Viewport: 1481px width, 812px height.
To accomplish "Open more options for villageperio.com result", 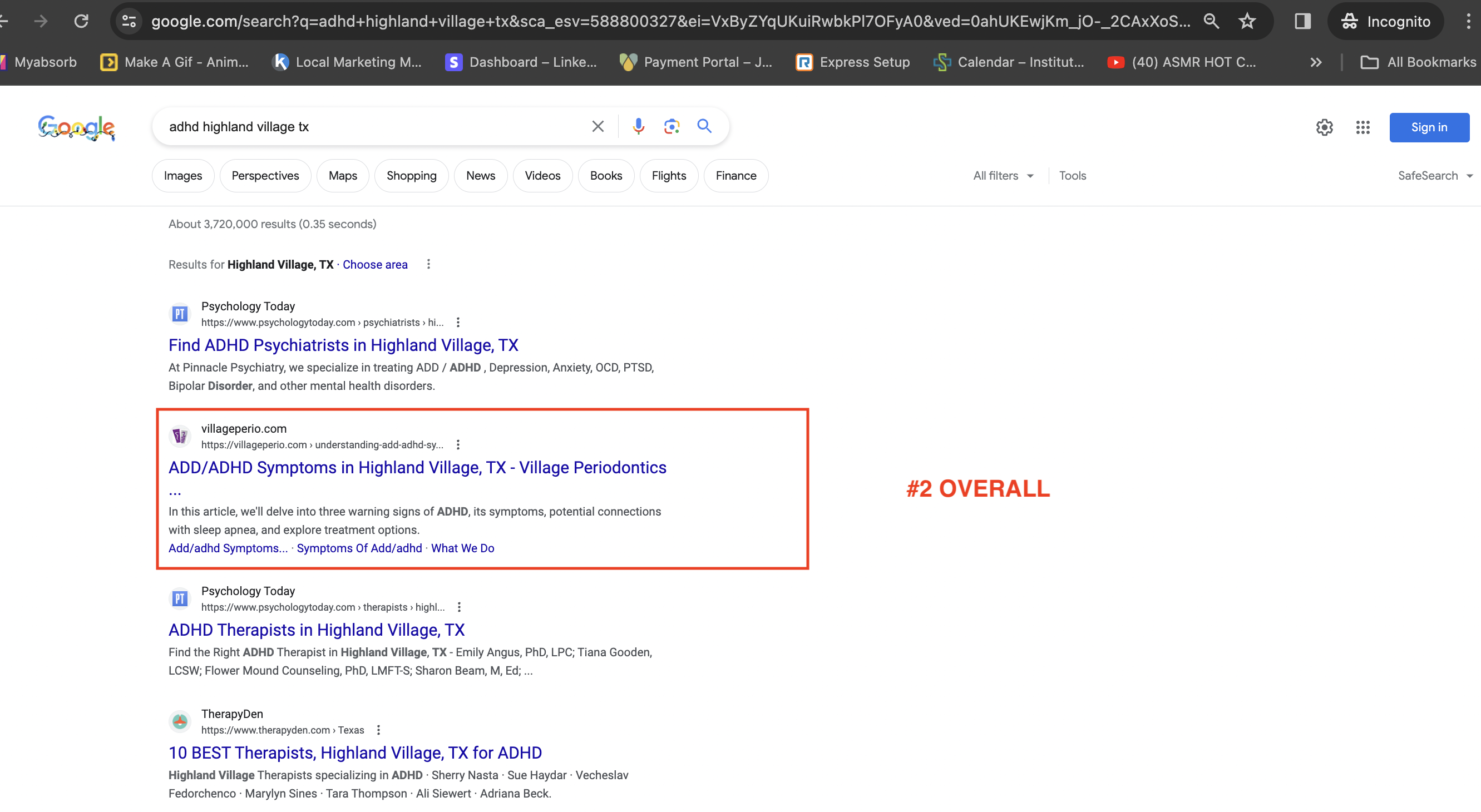I will (x=458, y=445).
